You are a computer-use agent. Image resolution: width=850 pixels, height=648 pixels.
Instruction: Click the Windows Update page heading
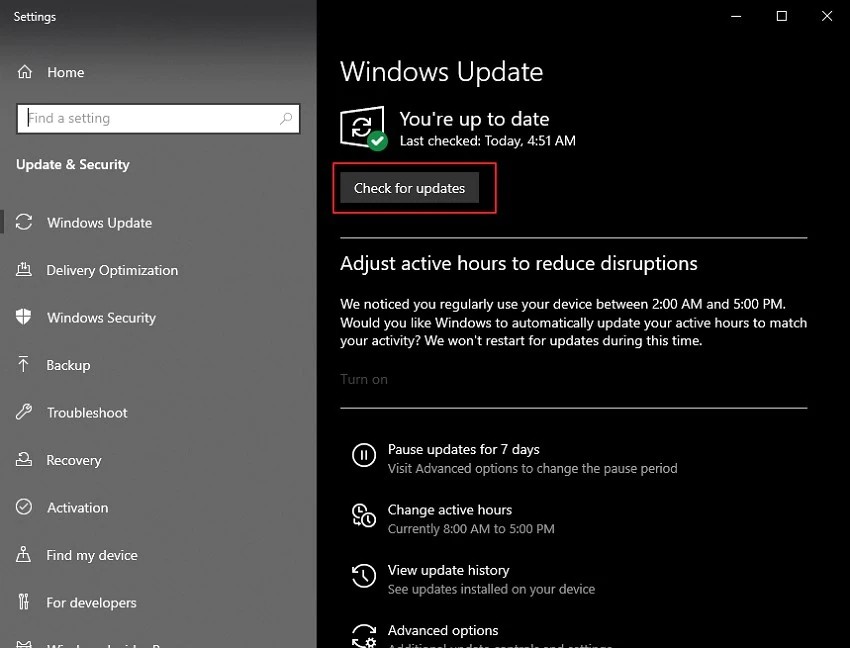[441, 72]
